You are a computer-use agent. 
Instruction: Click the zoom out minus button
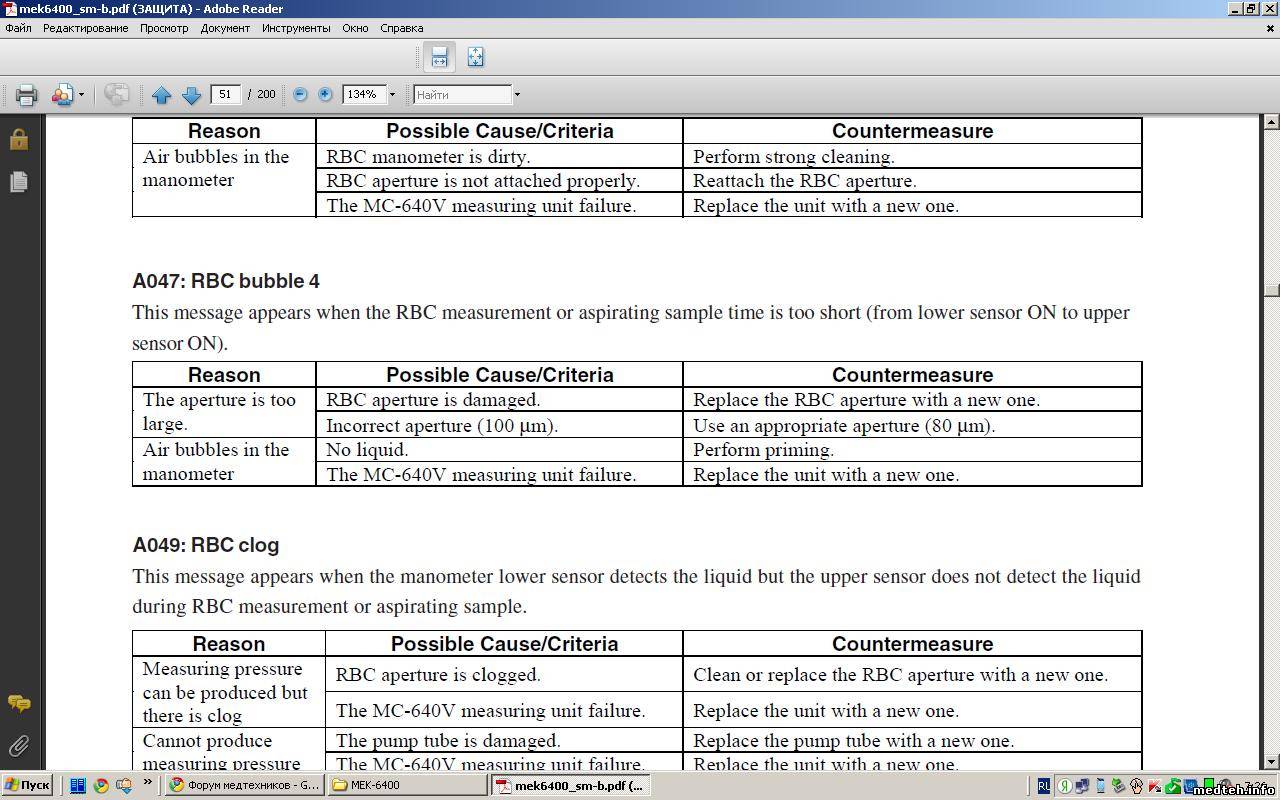pyautogui.click(x=300, y=94)
